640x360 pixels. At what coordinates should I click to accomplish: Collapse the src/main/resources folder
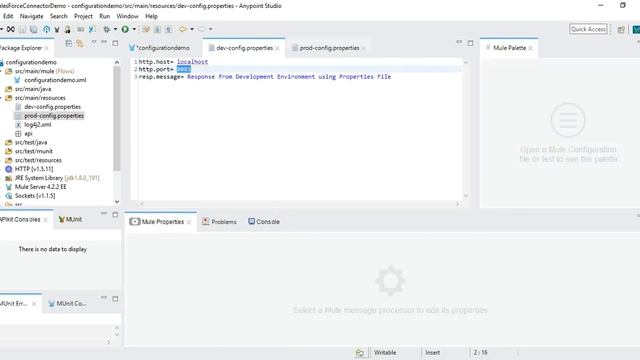pyautogui.click(x=1, y=98)
